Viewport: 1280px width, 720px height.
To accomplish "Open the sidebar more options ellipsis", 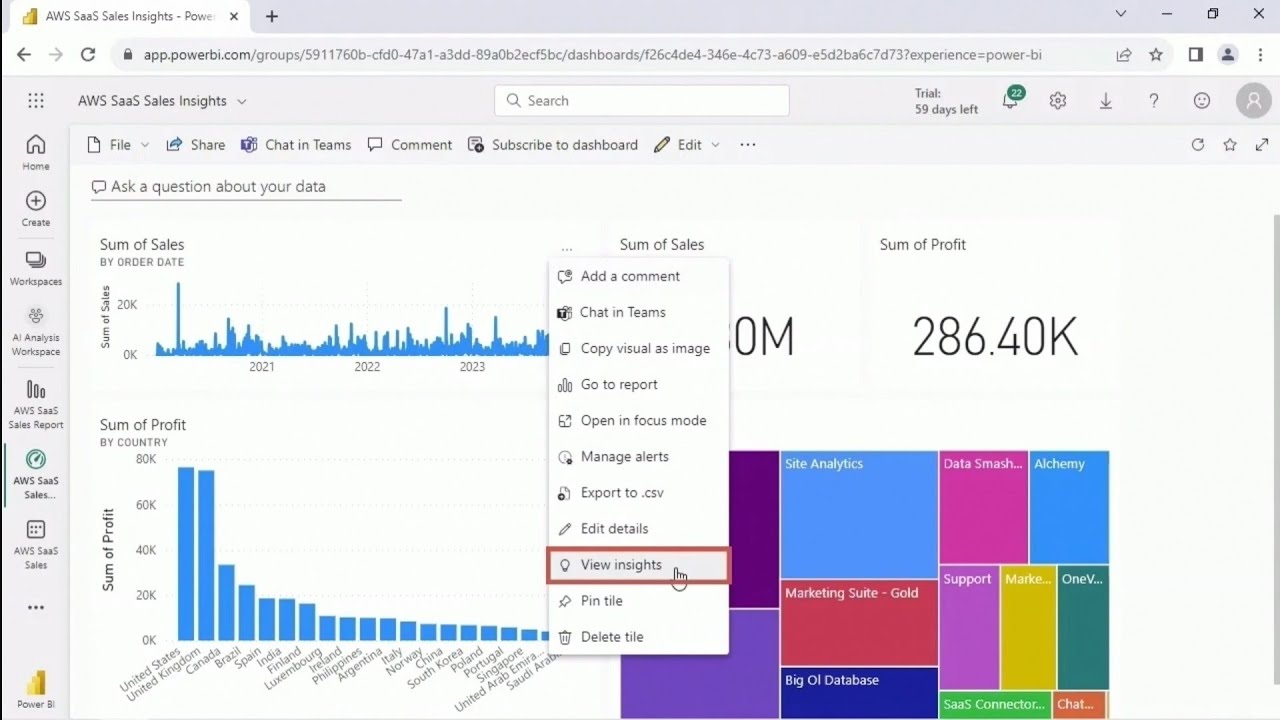I will tap(36, 607).
